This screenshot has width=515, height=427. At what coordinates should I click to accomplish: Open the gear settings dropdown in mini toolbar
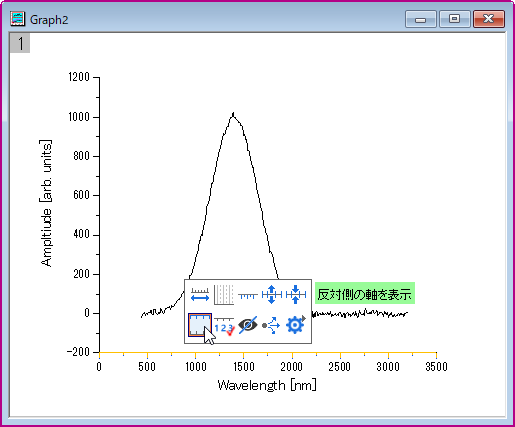click(x=296, y=325)
